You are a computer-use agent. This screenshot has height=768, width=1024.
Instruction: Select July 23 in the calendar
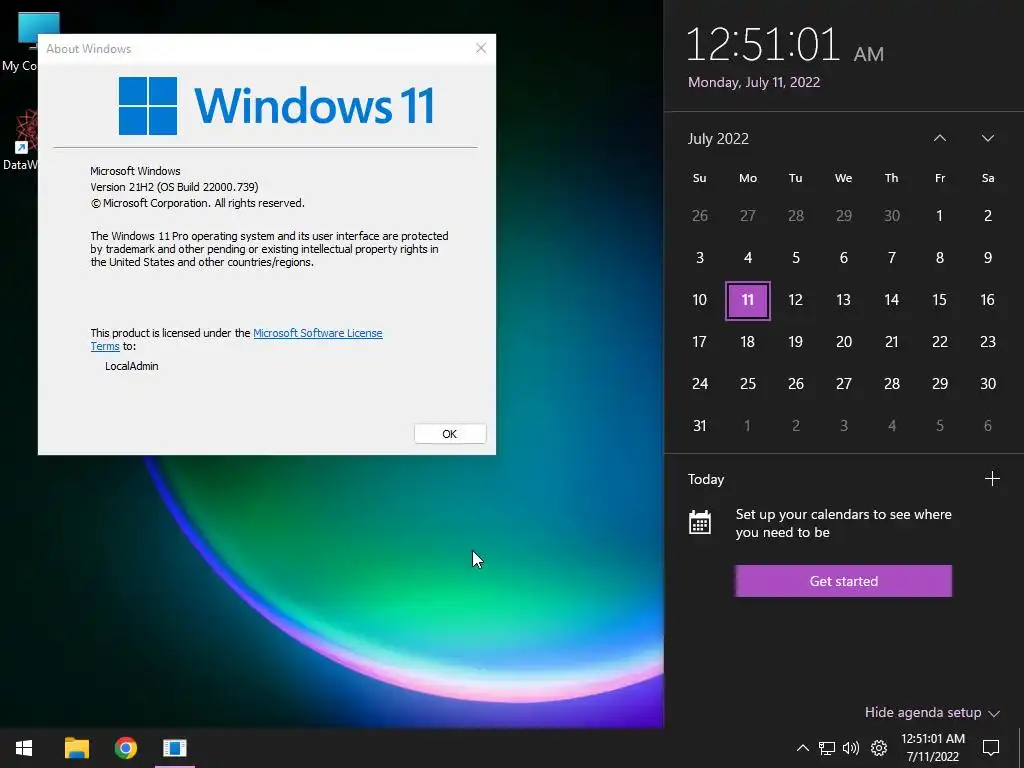pos(987,342)
